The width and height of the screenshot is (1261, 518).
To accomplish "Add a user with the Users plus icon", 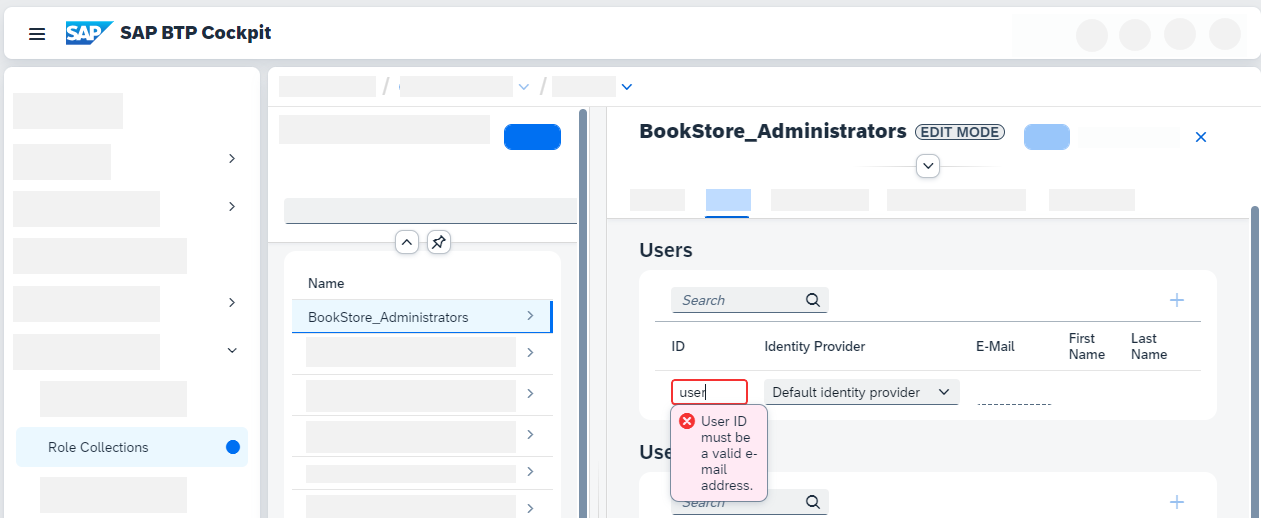I will pos(1177,300).
